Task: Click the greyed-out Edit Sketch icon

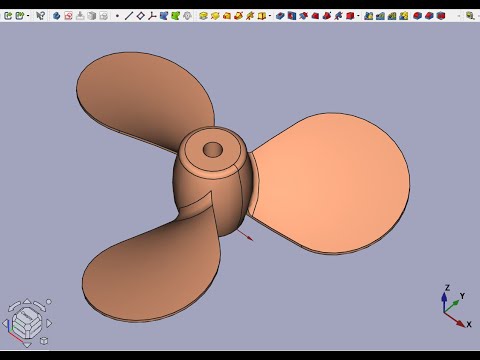Action: (80, 15)
